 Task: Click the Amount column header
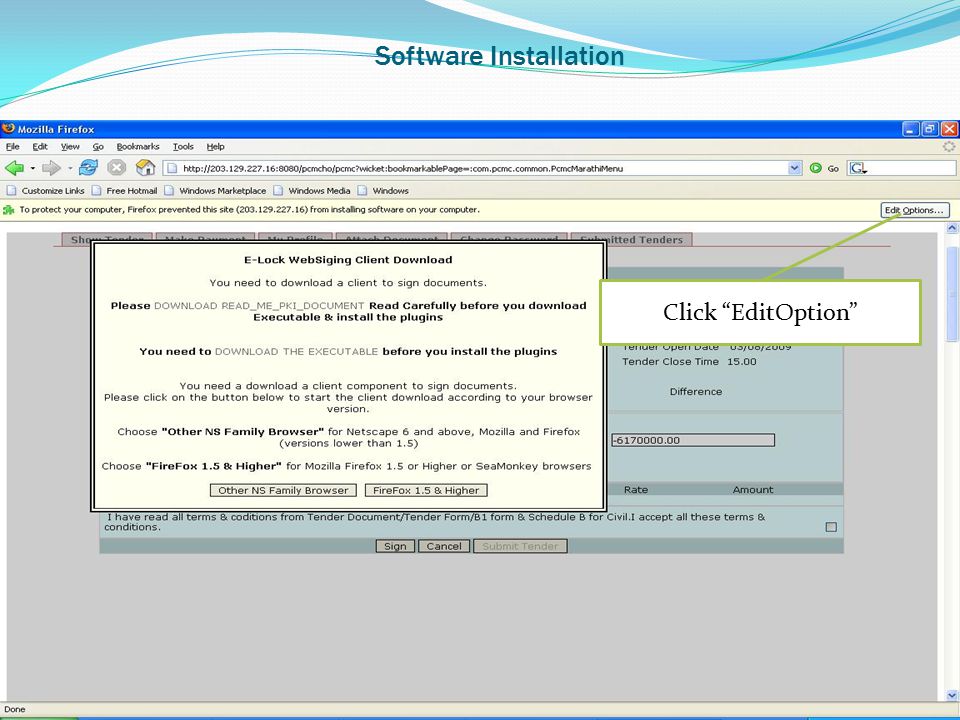[x=753, y=490]
